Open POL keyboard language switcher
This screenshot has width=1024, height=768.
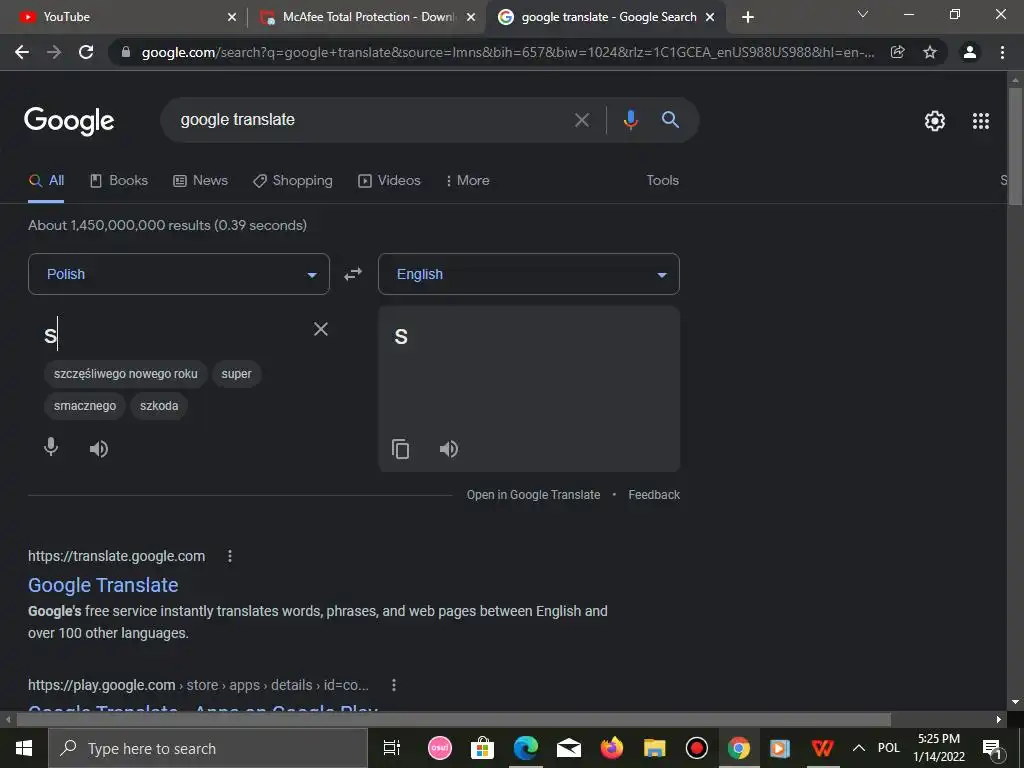pyautogui.click(x=888, y=748)
